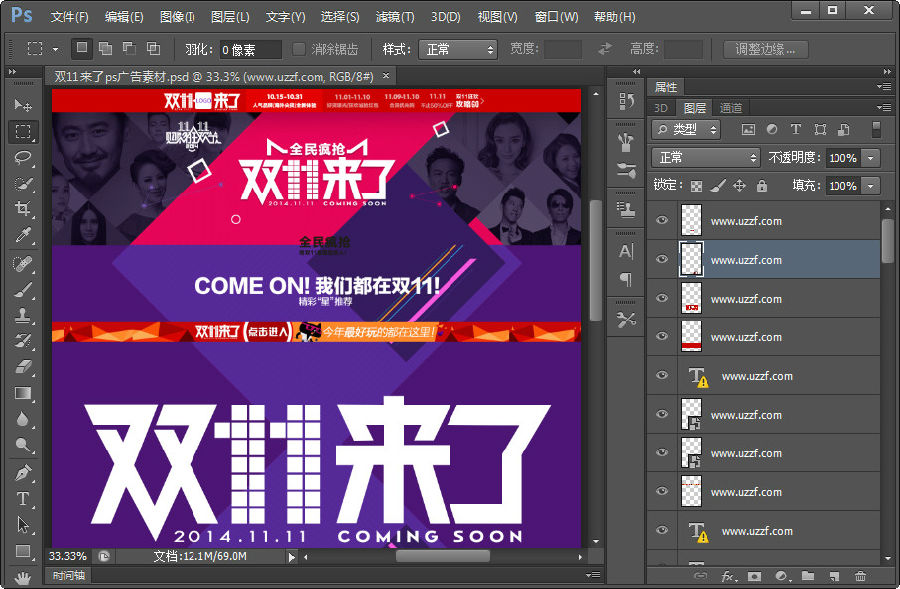
Task: Add a layer mask
Action: pyautogui.click(x=754, y=576)
